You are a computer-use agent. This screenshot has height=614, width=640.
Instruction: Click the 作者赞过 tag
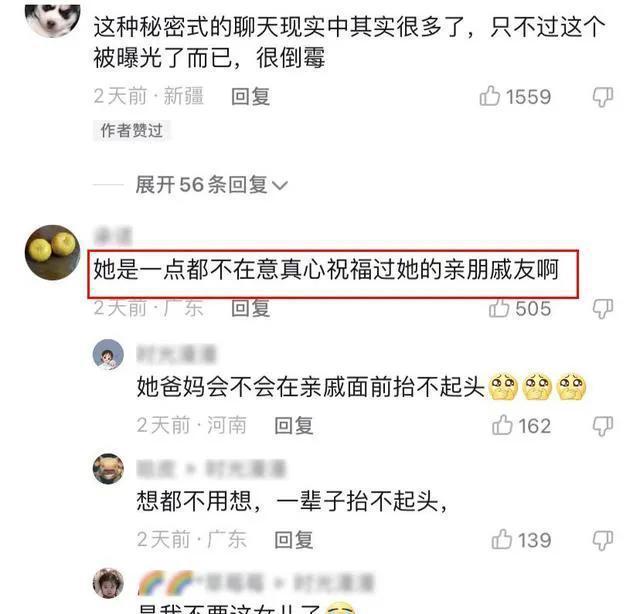coord(131,131)
